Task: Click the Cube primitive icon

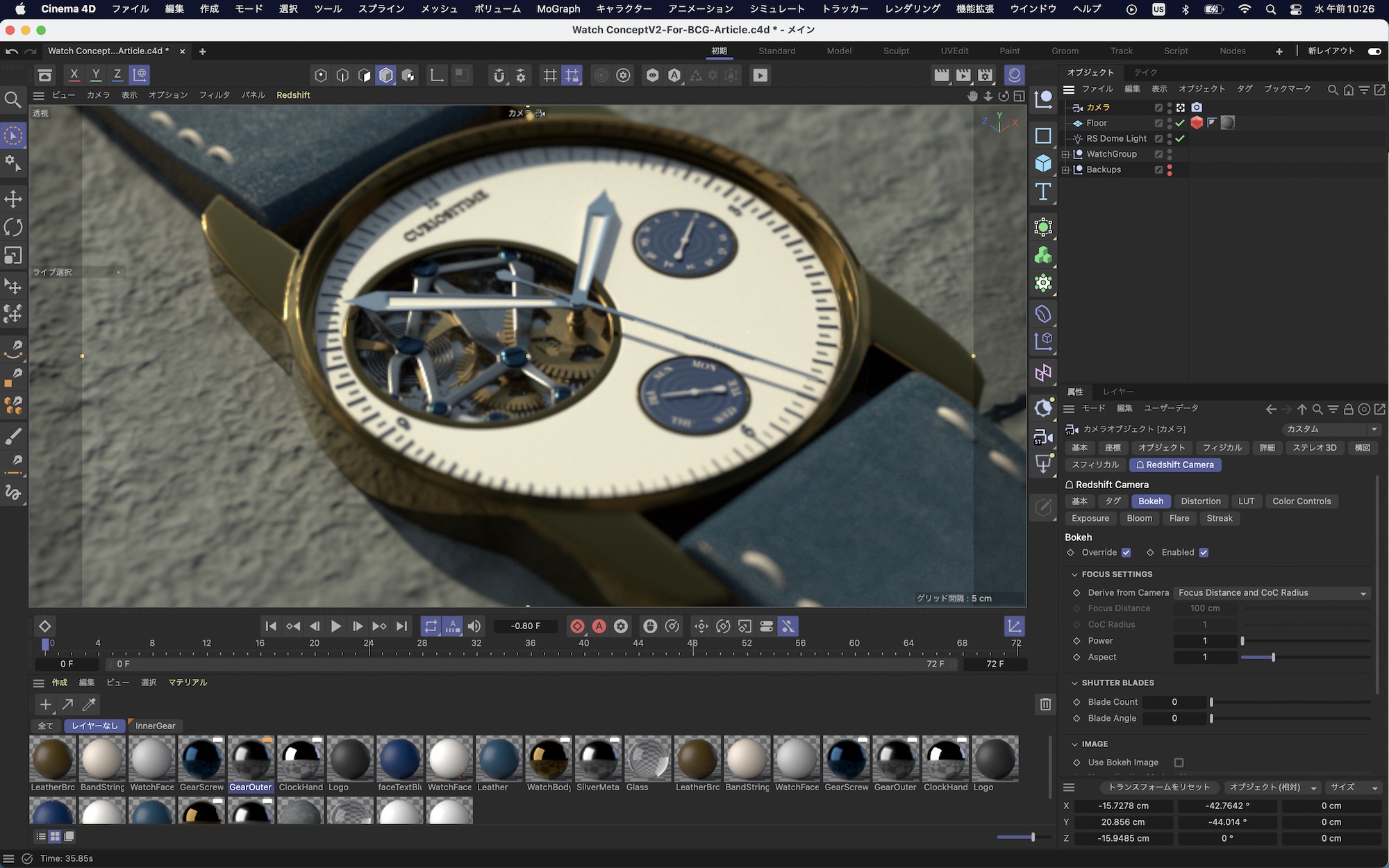Action: [1043, 164]
